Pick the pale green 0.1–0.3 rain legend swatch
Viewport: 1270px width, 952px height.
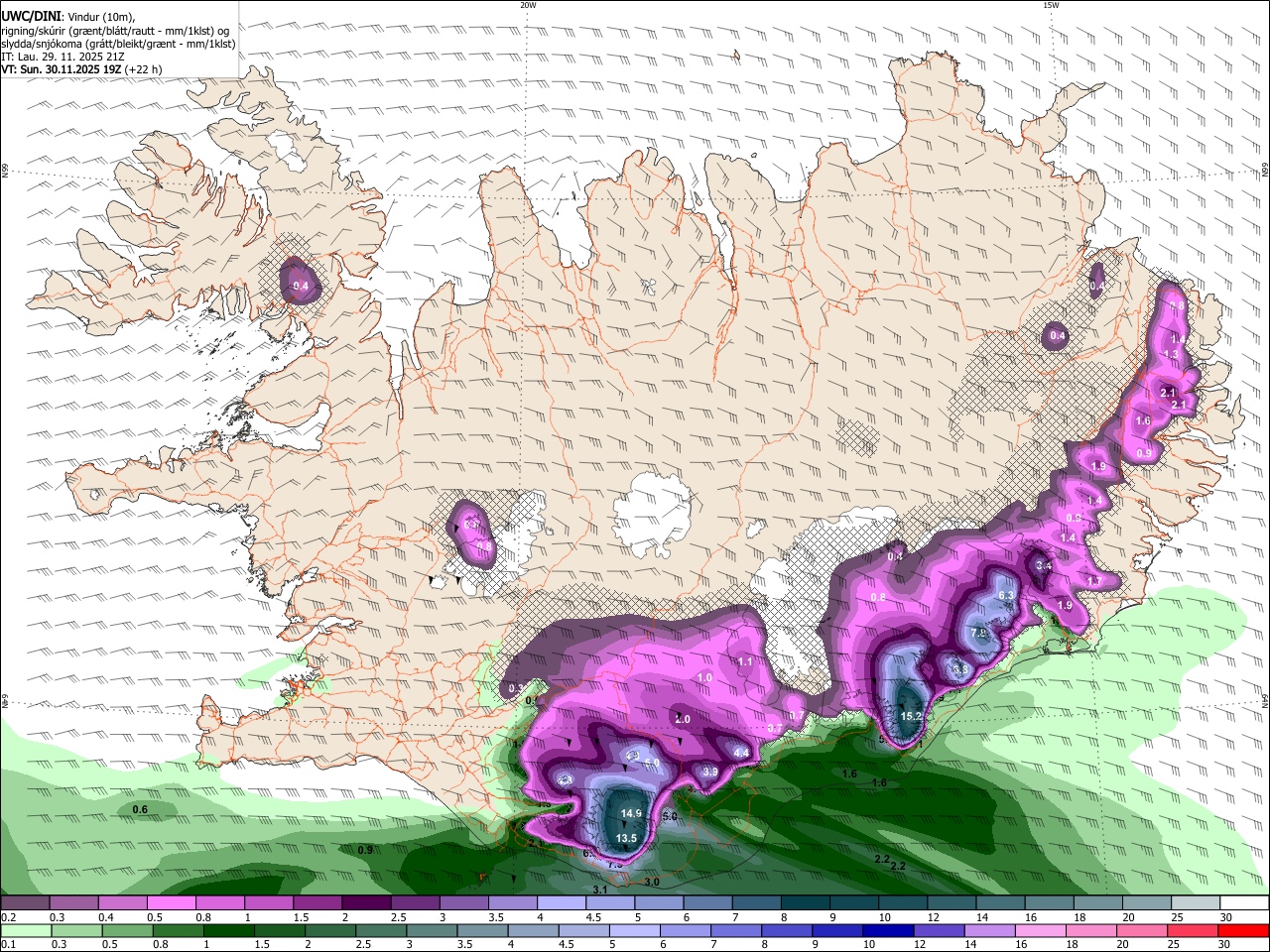tap(25, 931)
